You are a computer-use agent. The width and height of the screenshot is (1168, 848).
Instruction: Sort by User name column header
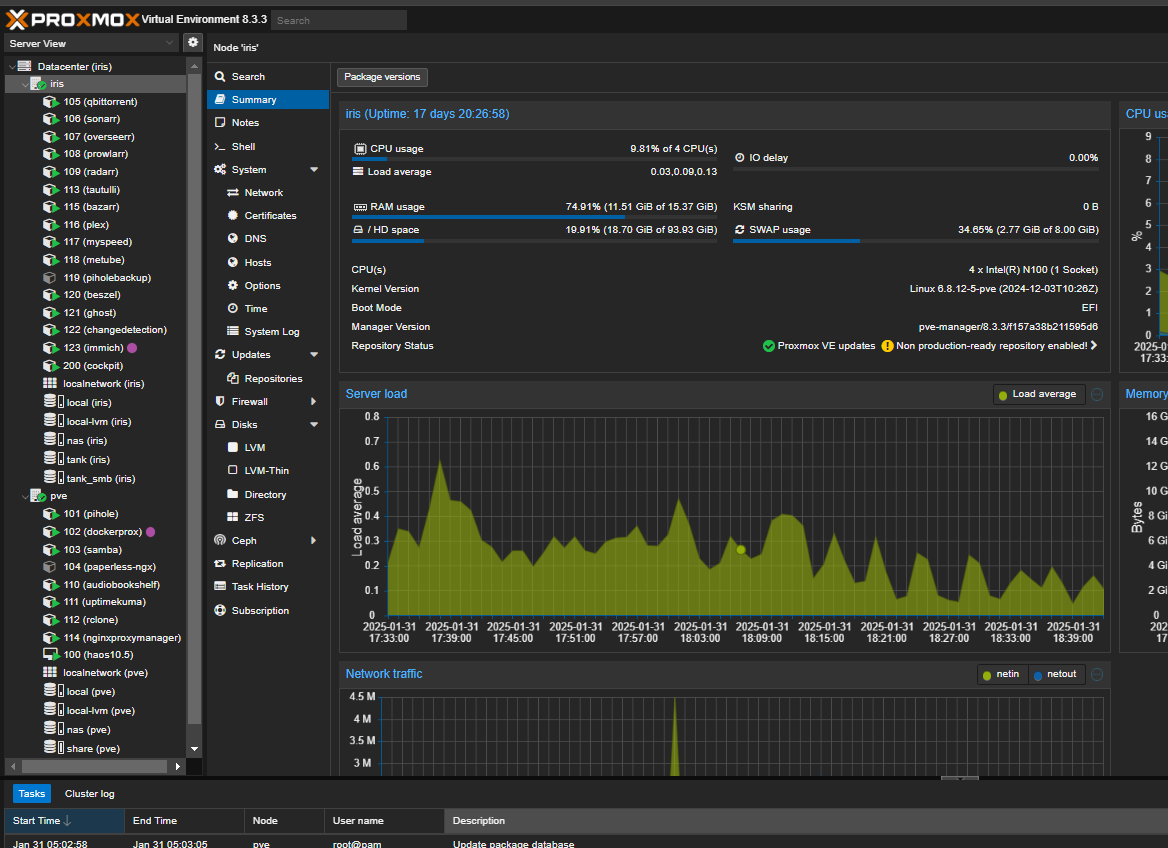384,820
